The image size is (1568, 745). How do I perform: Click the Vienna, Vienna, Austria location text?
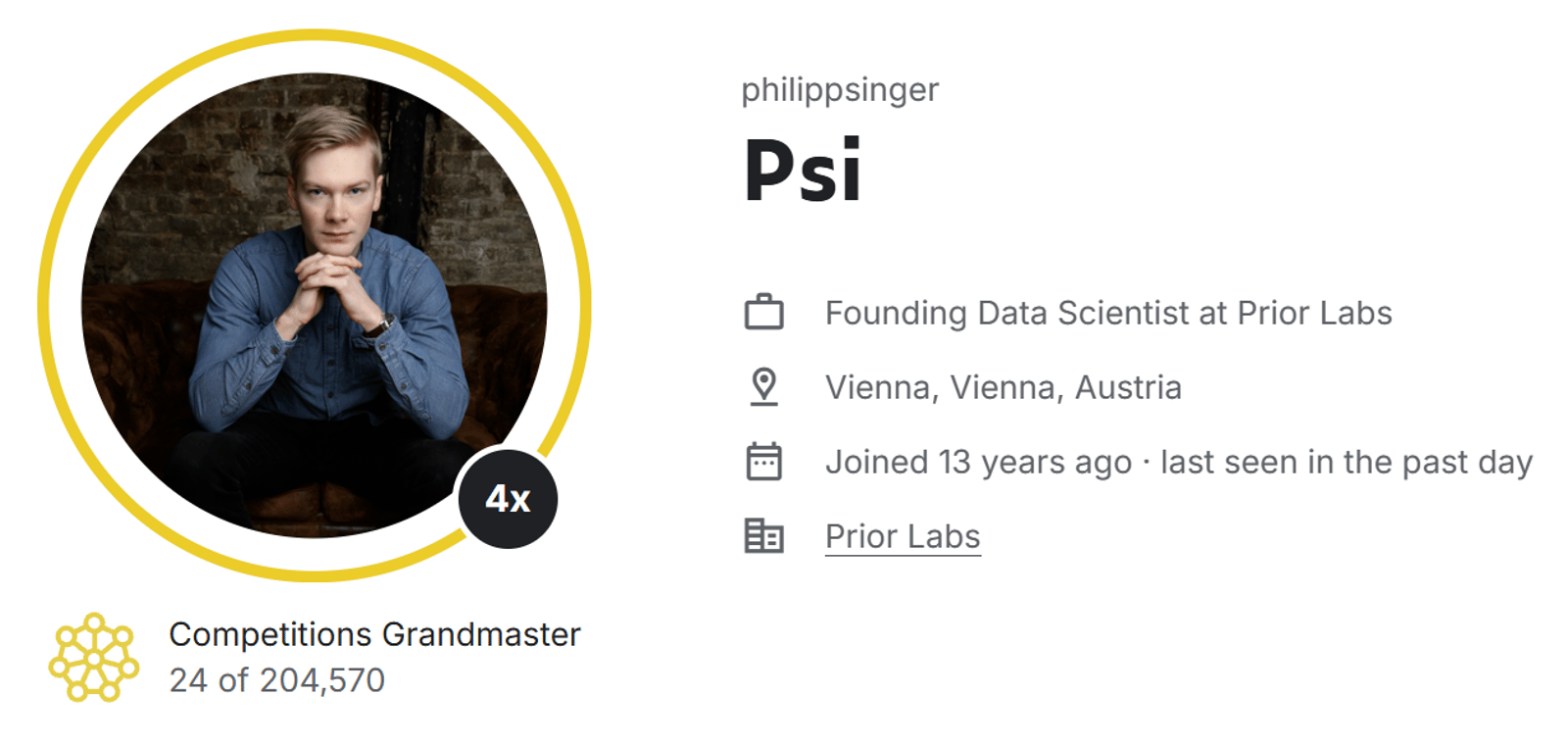1003,387
